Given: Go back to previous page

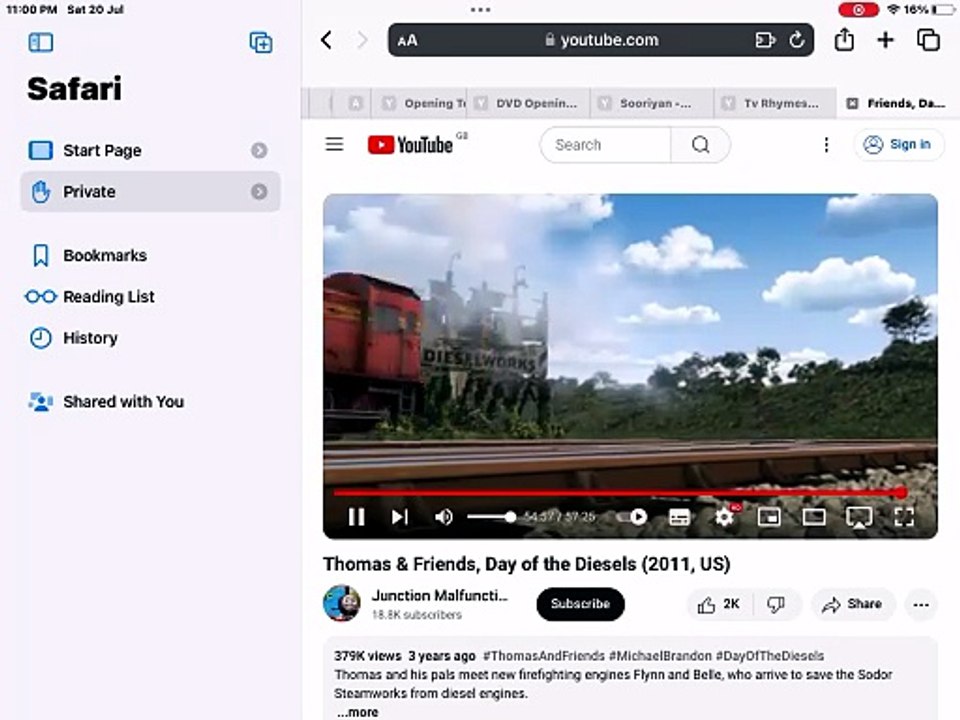Looking at the screenshot, I should click(x=327, y=40).
